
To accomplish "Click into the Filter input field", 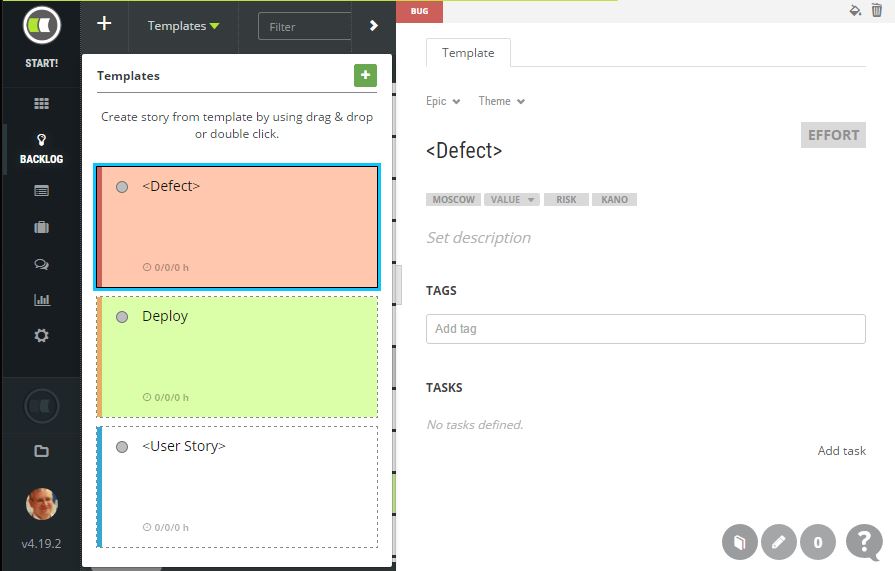I will [305, 26].
